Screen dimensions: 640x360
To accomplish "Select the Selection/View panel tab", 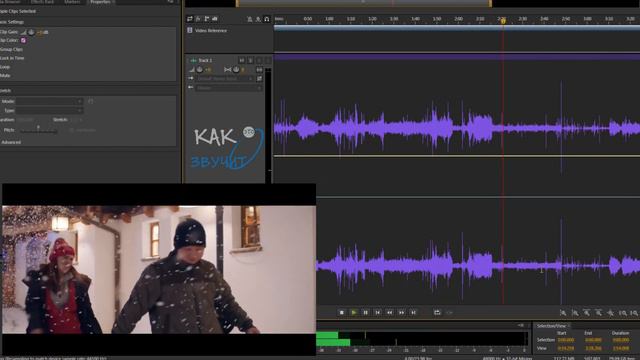I will 551,326.
